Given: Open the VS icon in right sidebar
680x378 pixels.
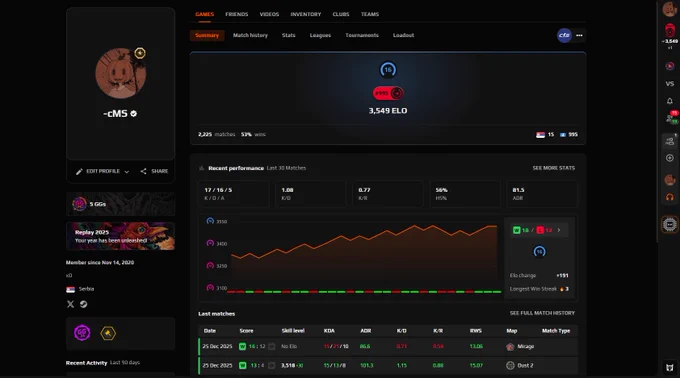Looking at the screenshot, I should pyautogui.click(x=670, y=84).
